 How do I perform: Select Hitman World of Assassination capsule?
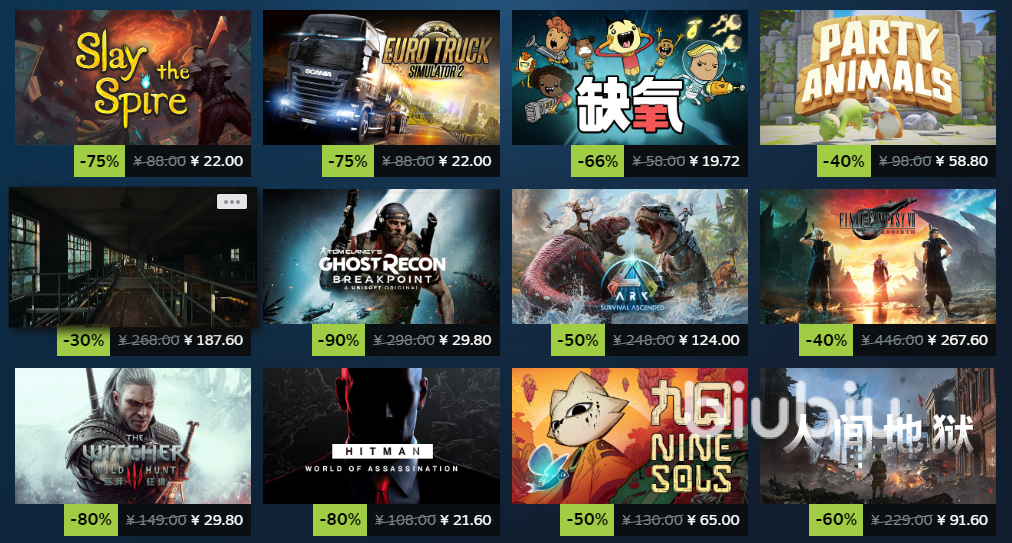click(x=381, y=436)
